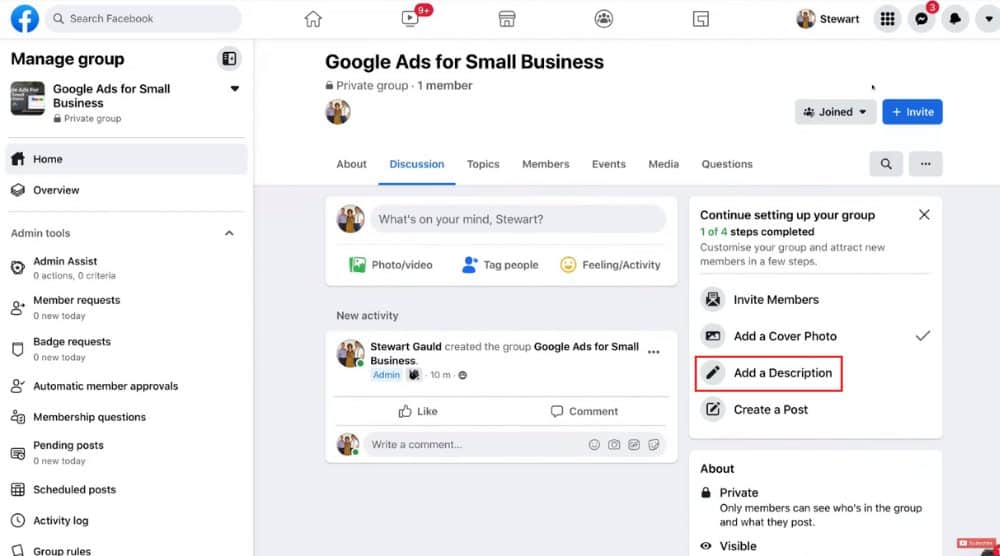The height and width of the screenshot is (556, 1000).
Task: Select Home in the sidebar
Action: click(x=126, y=159)
